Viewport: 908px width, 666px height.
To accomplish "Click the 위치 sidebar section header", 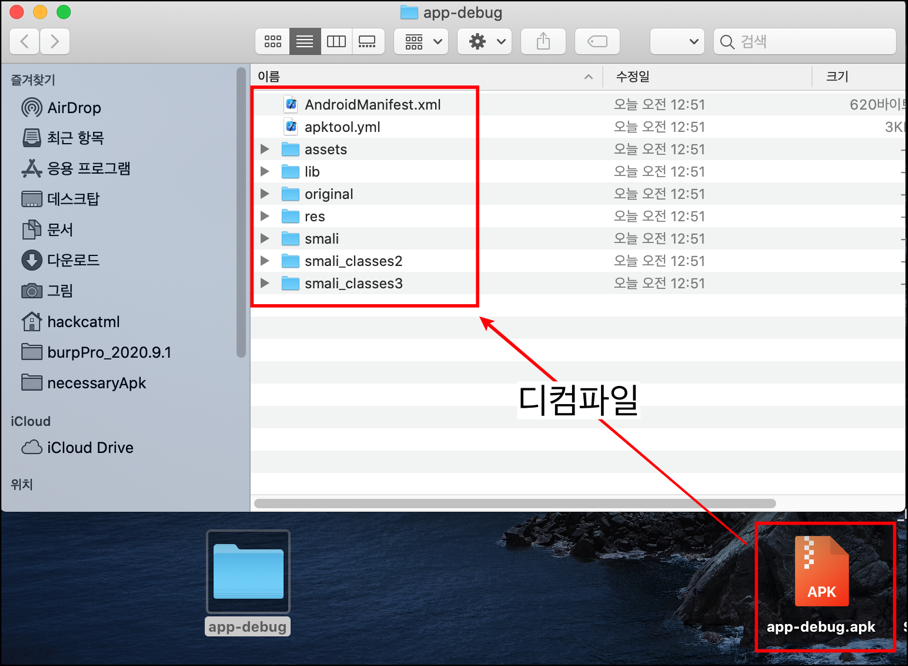I will (22, 484).
